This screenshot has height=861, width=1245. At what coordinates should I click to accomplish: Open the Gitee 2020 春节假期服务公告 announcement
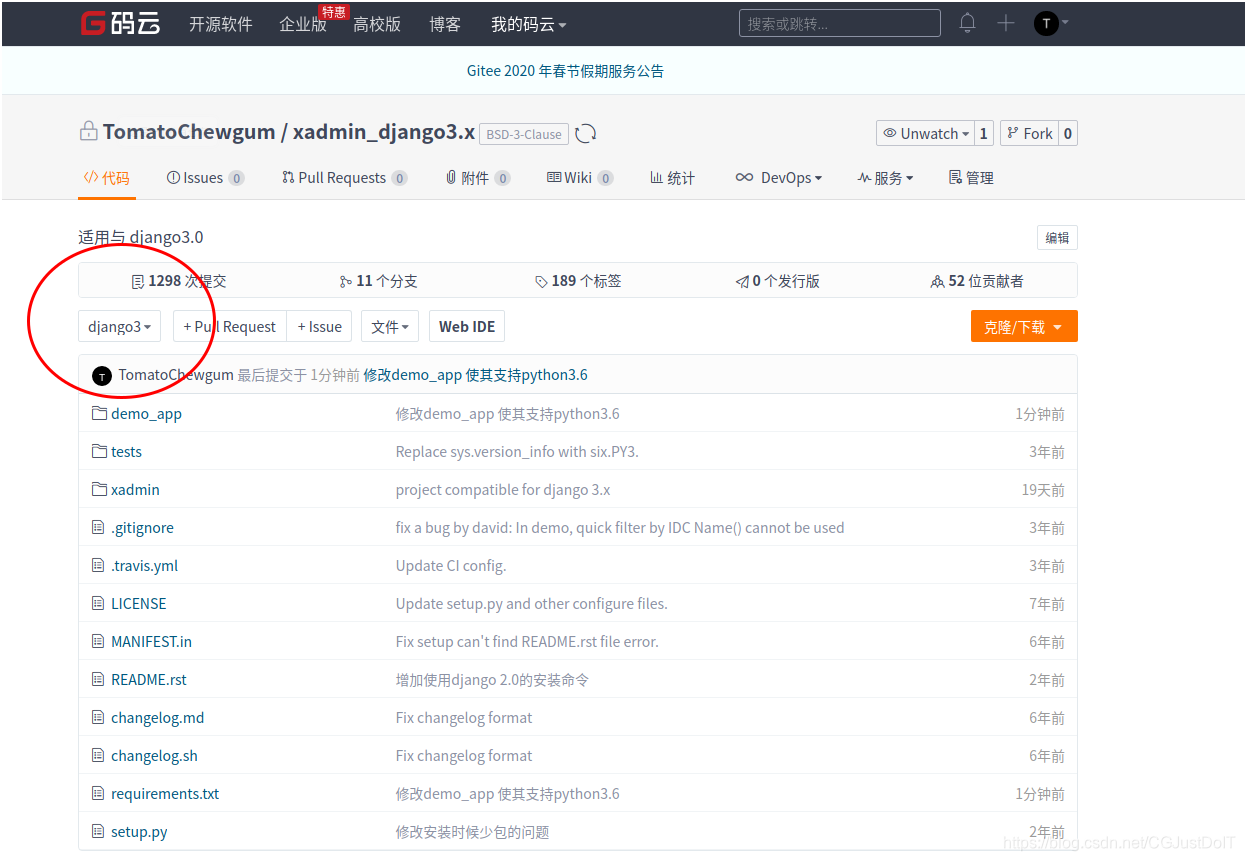pyautogui.click(x=565, y=71)
